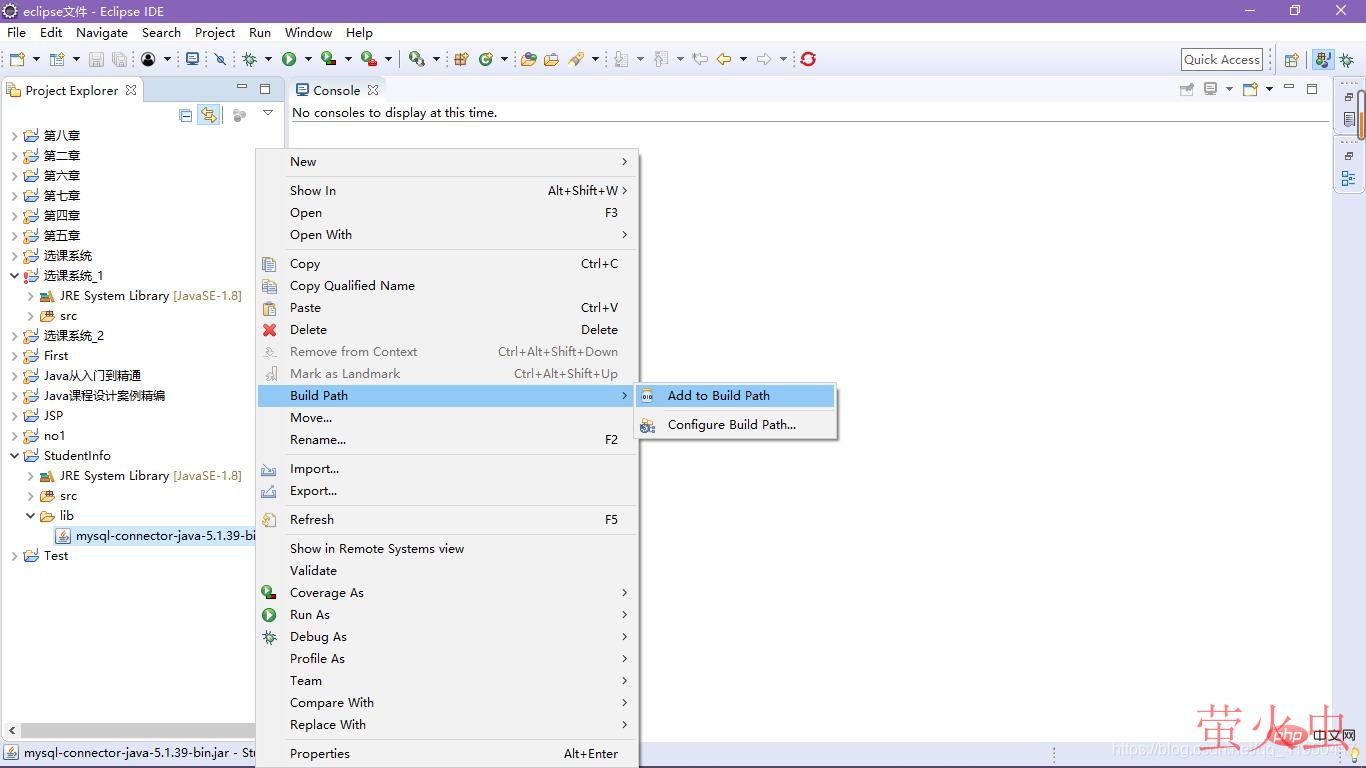Maximize the Console view panel
Viewport: 1366px width, 768px height.
pos(1312,89)
